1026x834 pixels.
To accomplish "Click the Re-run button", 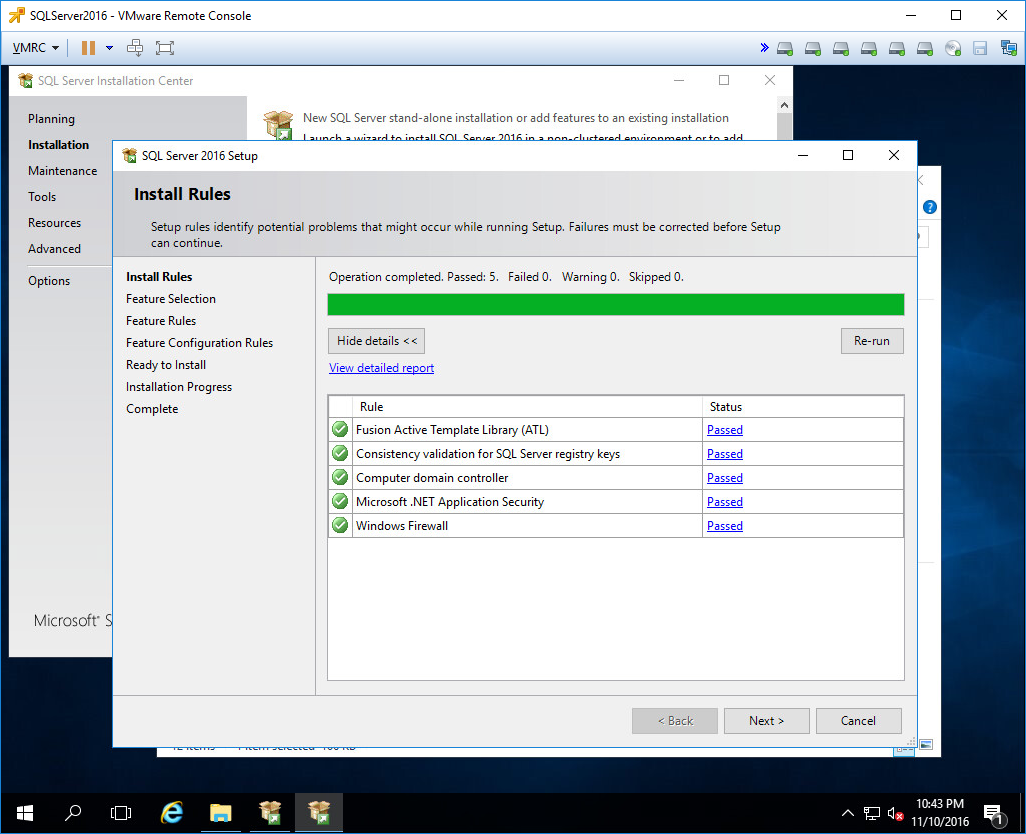I will click(872, 341).
